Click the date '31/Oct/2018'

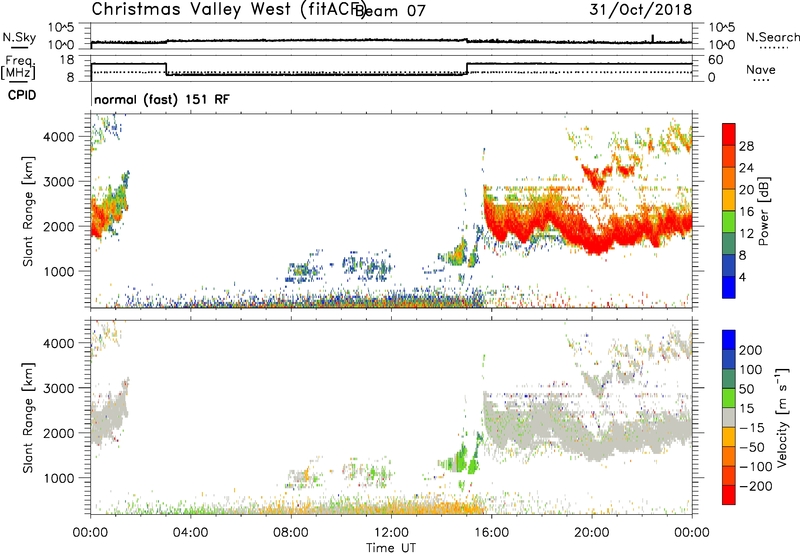[x=641, y=10]
